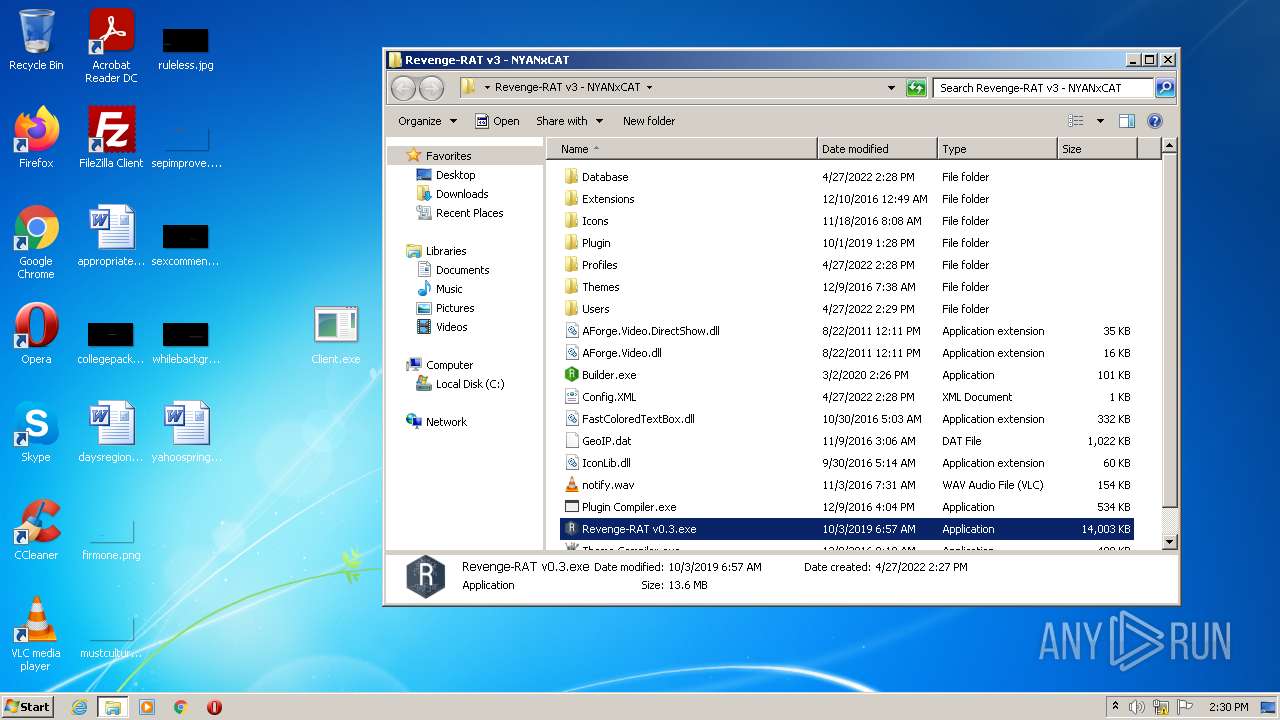Click the New folder button

click(648, 121)
